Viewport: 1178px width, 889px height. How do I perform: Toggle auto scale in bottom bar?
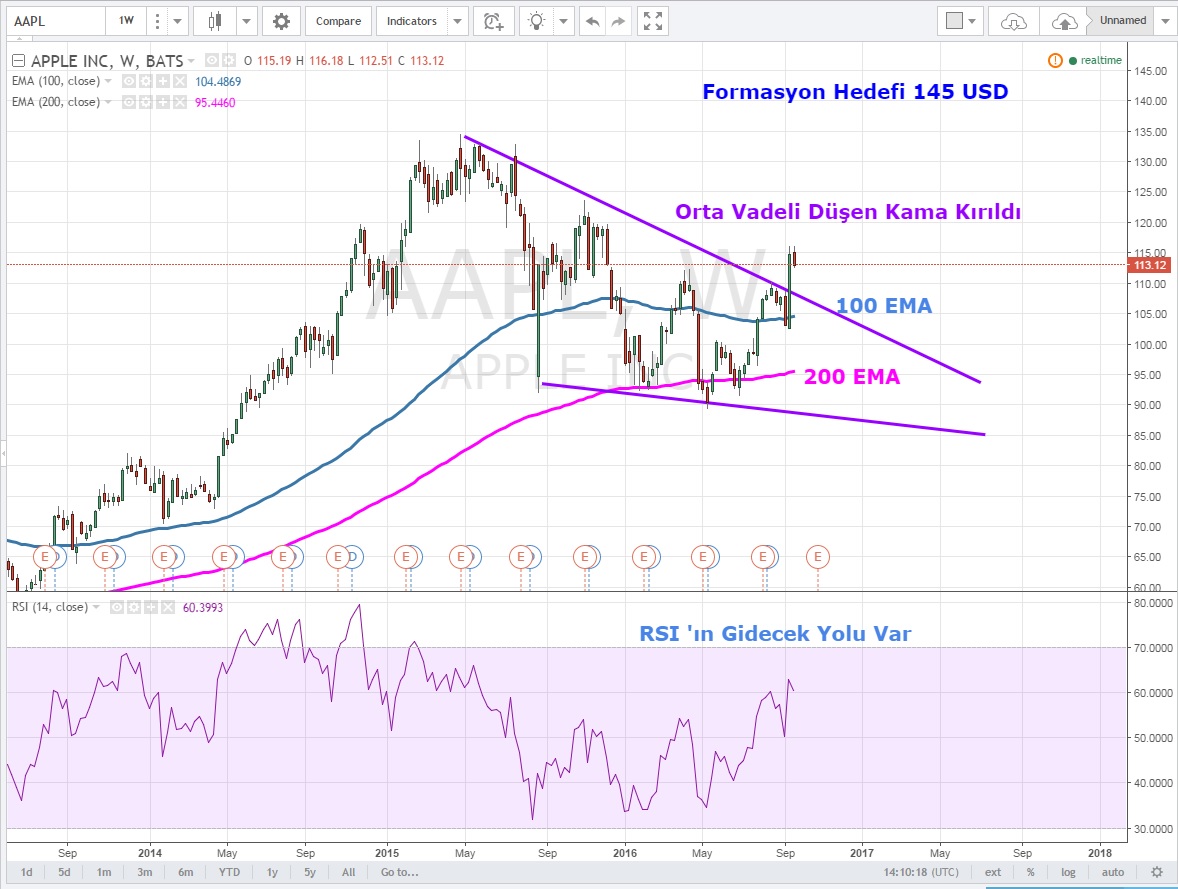(1113, 872)
